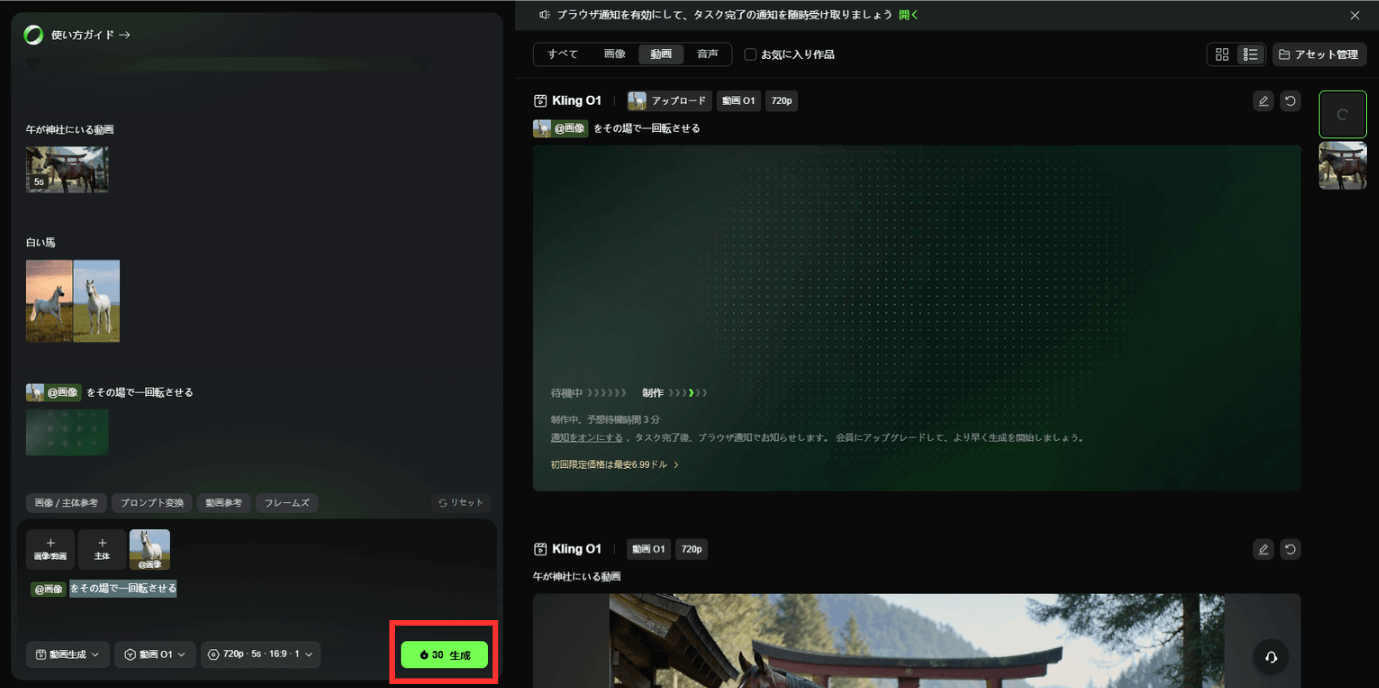Screen dimensions: 1379x688
Task: Switch to list view layout
Action: click(x=1250, y=54)
